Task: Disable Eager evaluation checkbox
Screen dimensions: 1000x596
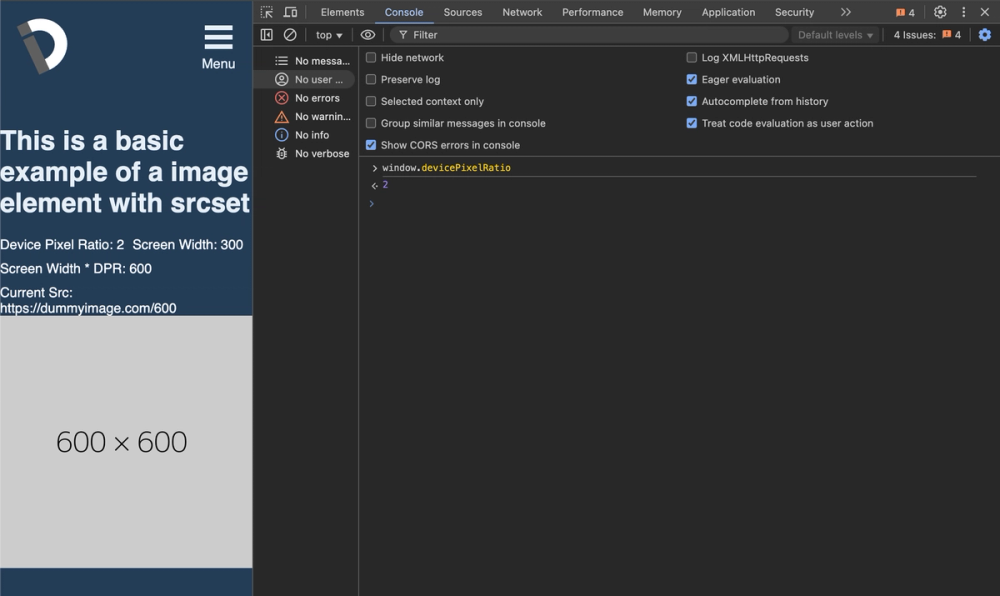Action: click(x=691, y=80)
